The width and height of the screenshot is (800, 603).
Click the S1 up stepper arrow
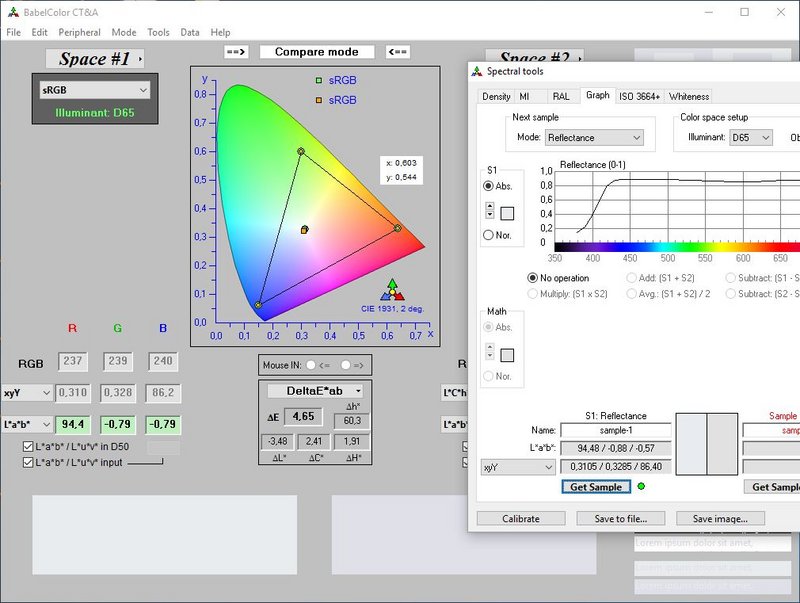(490, 206)
